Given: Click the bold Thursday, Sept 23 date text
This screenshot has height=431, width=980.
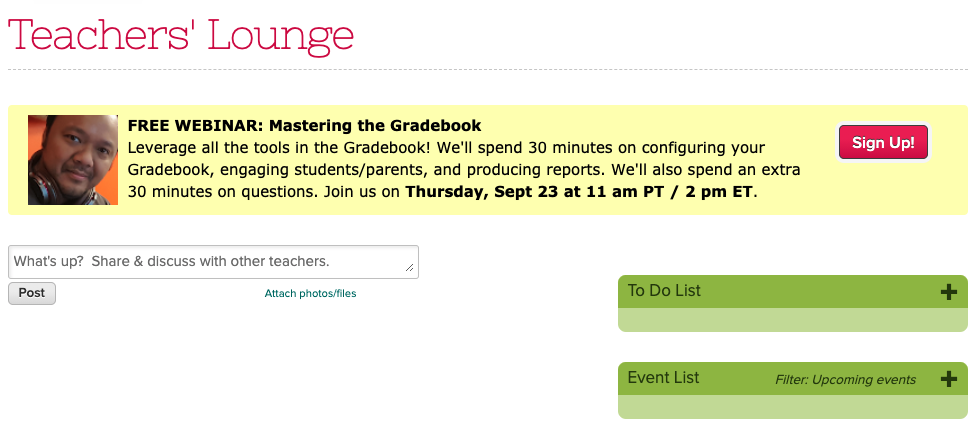Looking at the screenshot, I should 579,192.
